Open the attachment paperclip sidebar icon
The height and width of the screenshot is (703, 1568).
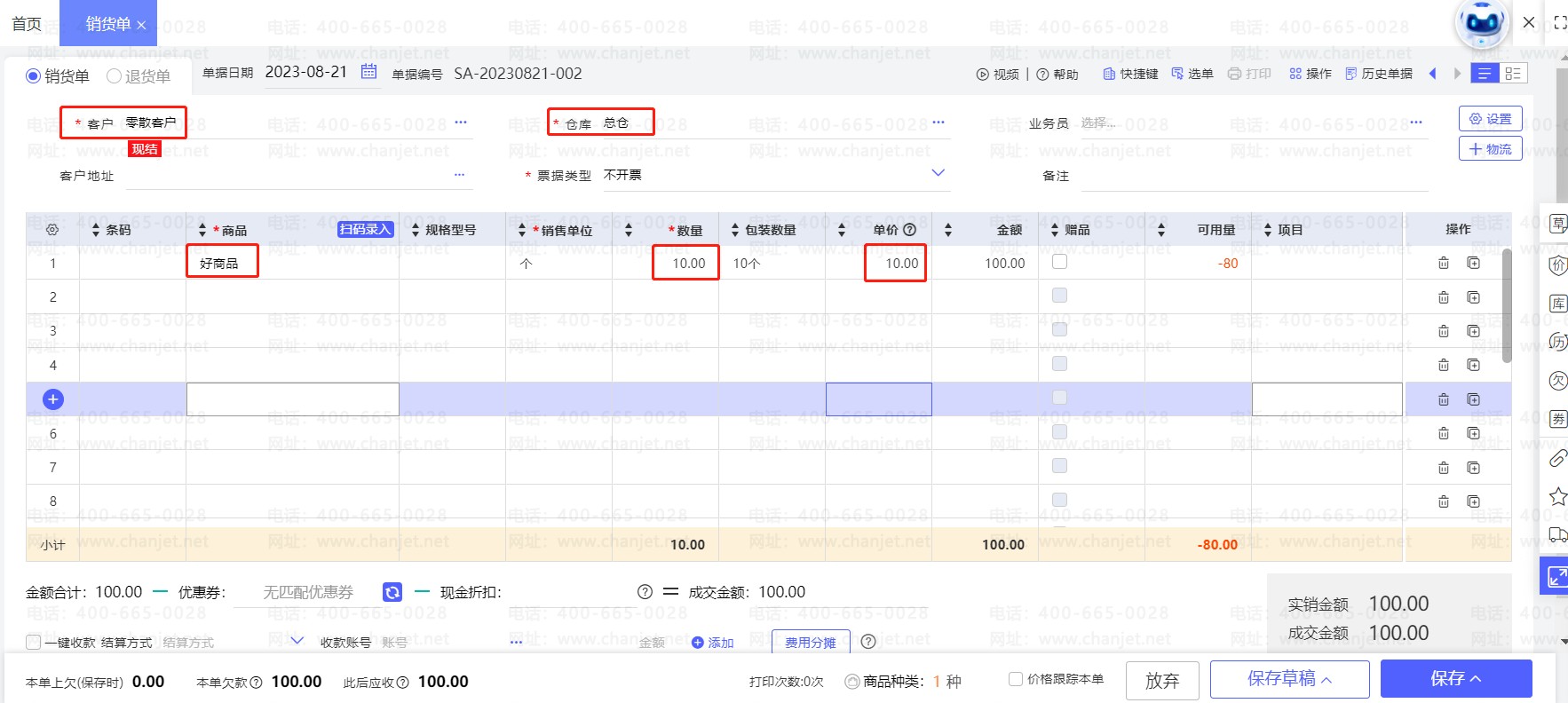pos(1558,458)
